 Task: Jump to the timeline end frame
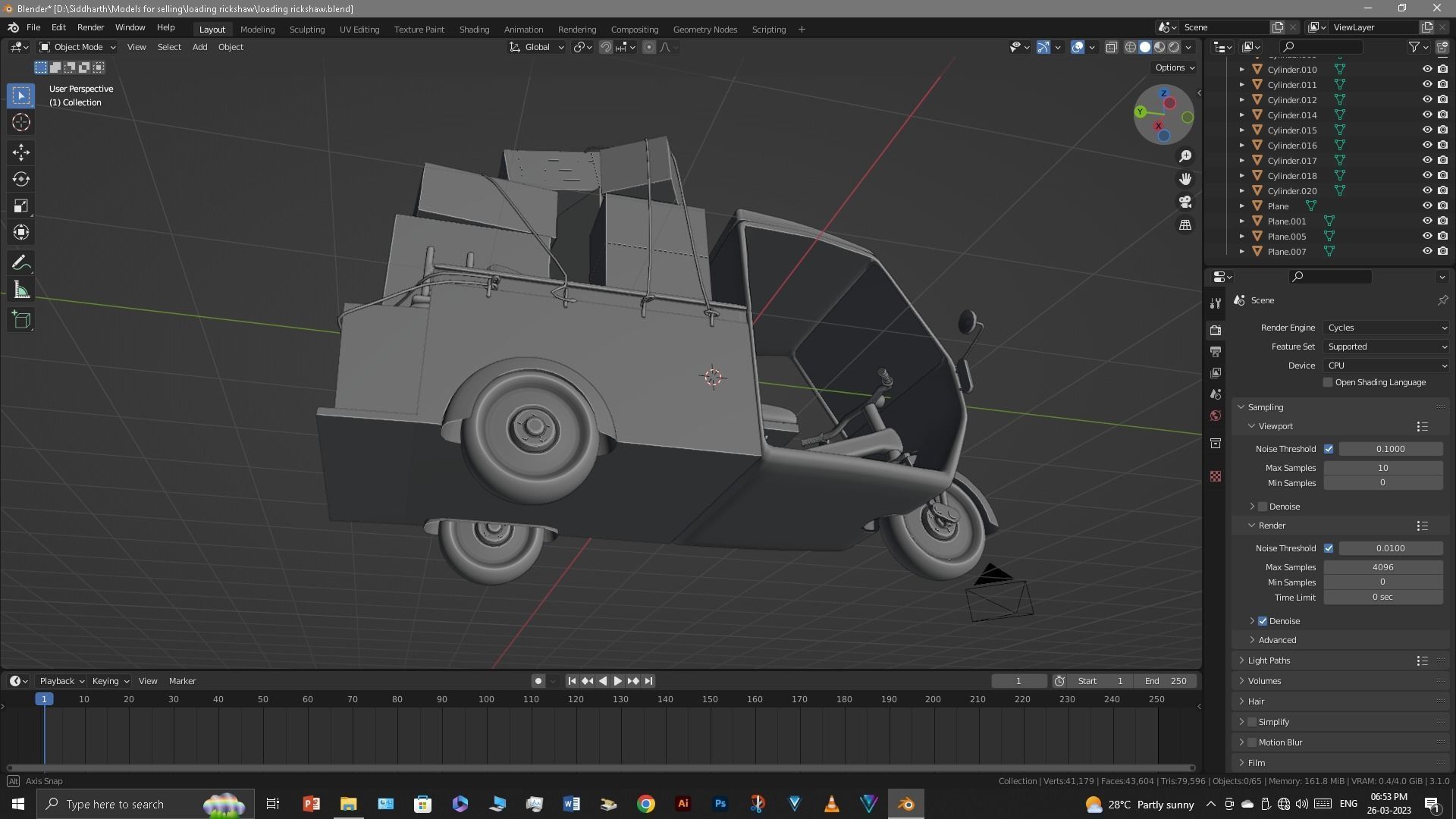pyautogui.click(x=648, y=681)
